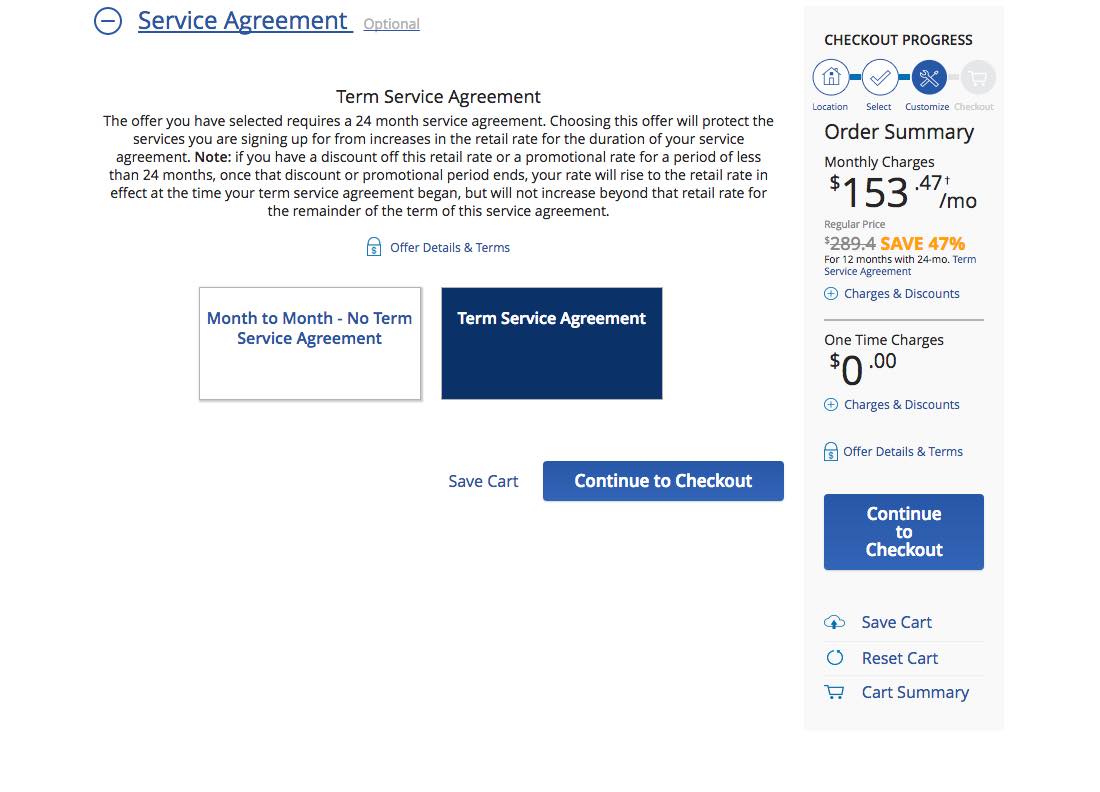The height and width of the screenshot is (792, 1100).
Task: Select Month to Month no term option
Action: pyautogui.click(x=310, y=343)
